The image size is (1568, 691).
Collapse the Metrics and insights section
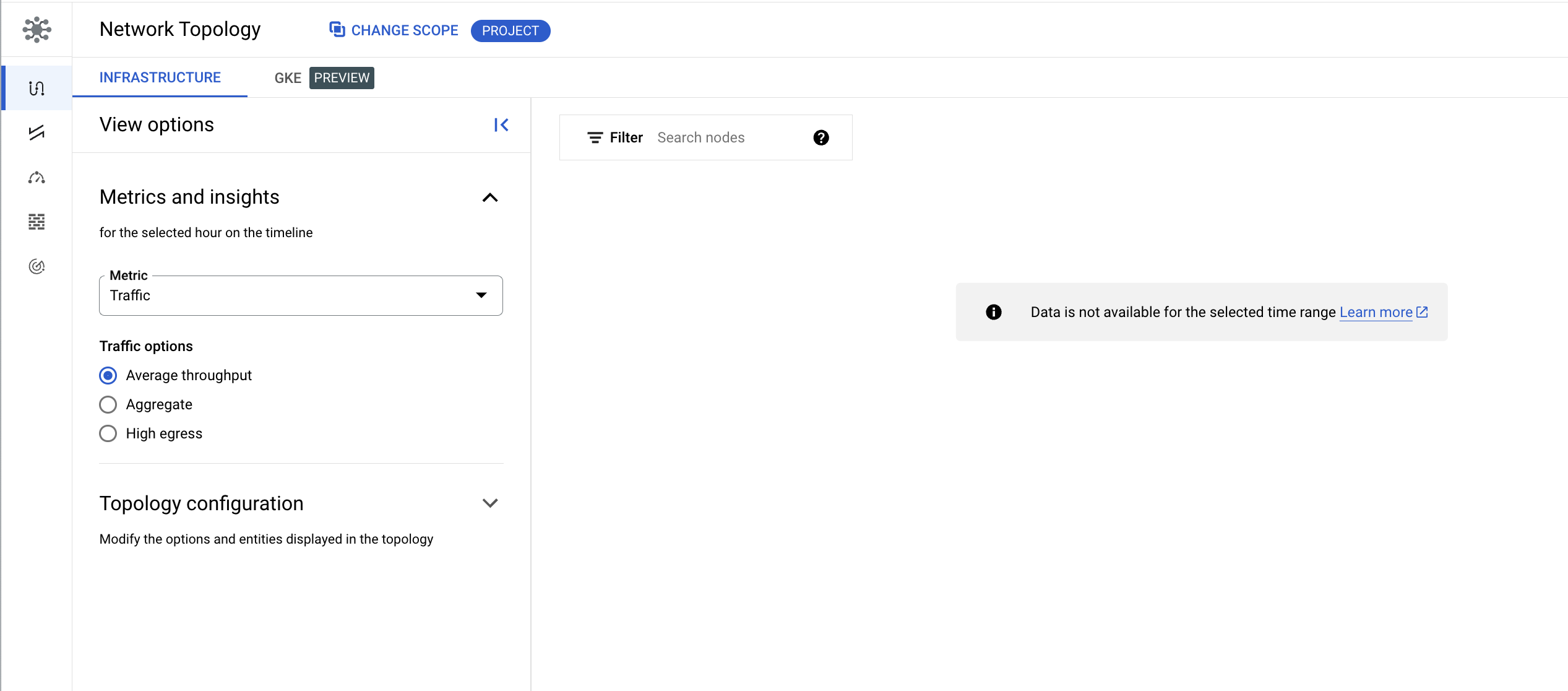pos(489,198)
